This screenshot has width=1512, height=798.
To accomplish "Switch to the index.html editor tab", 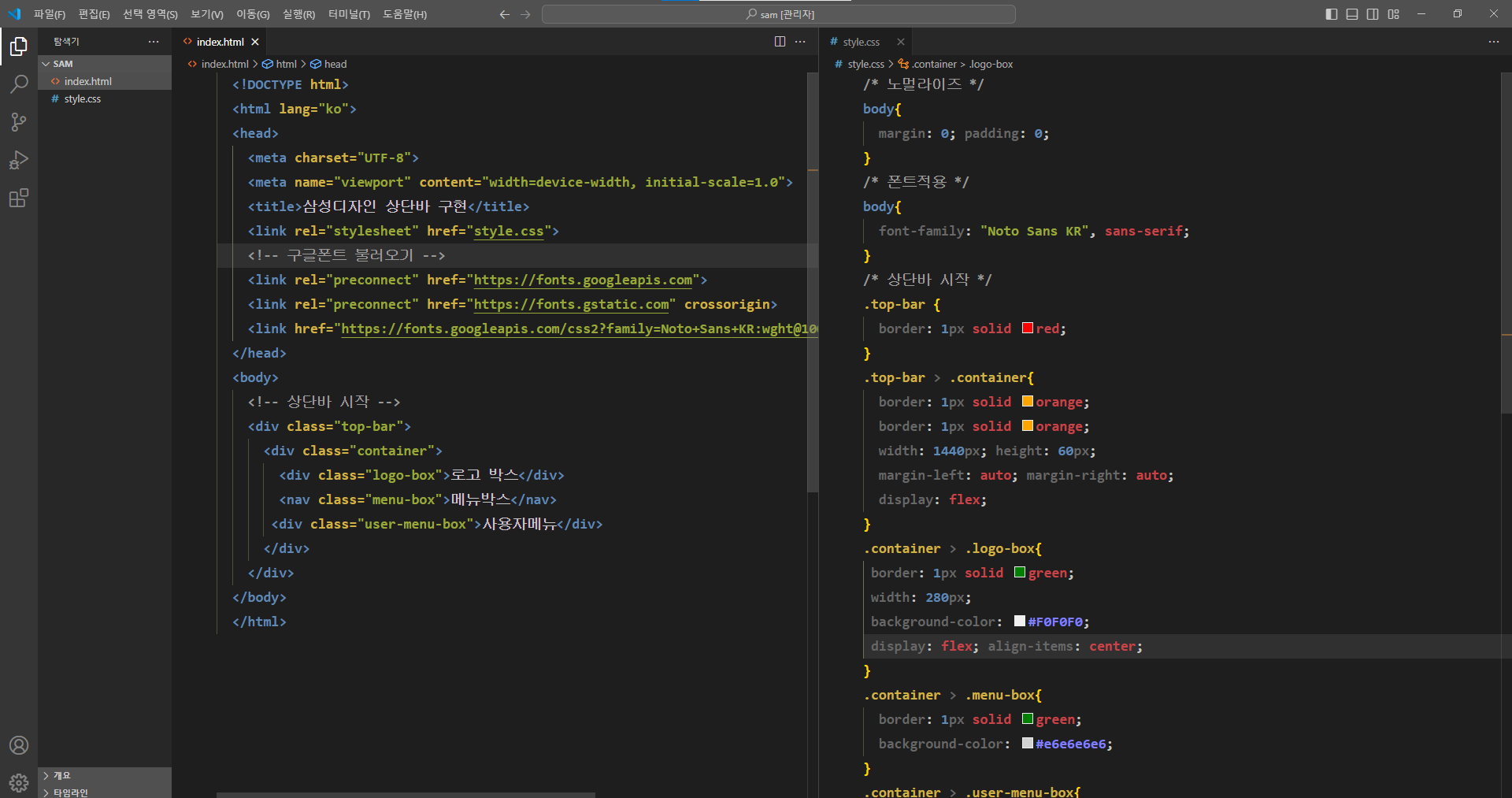I will coord(220,42).
